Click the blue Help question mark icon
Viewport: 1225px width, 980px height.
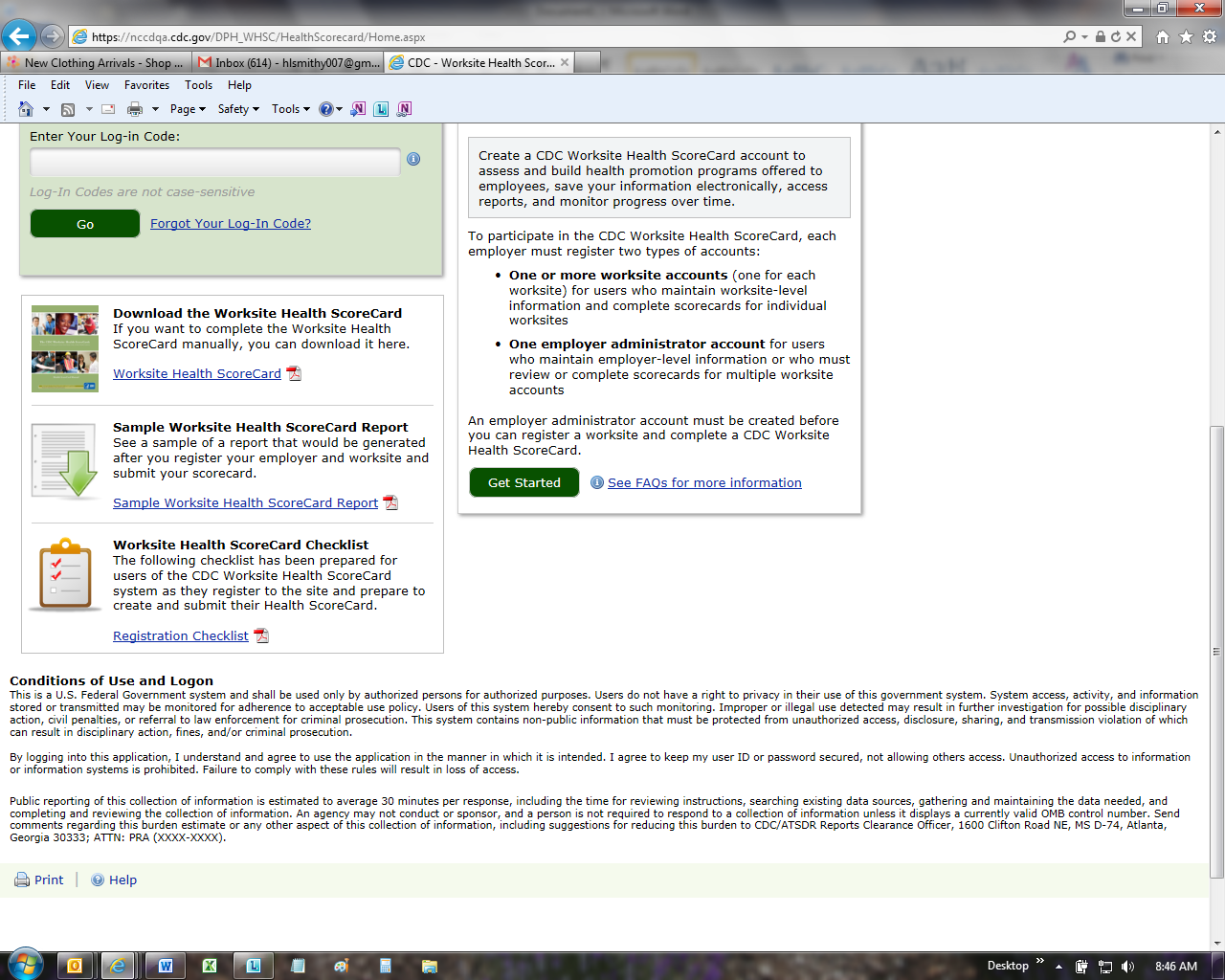pyautogui.click(x=326, y=109)
